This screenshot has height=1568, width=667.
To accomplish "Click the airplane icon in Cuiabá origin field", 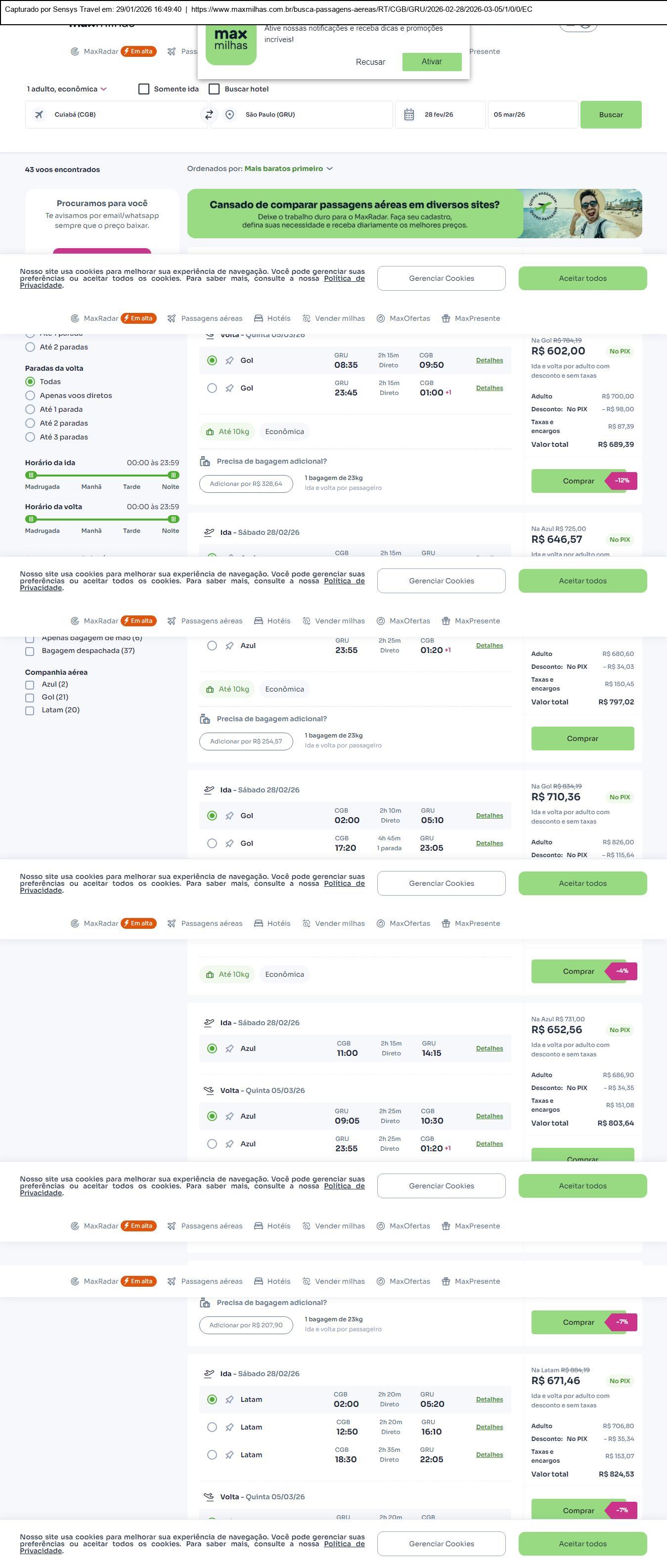I will click(x=39, y=114).
